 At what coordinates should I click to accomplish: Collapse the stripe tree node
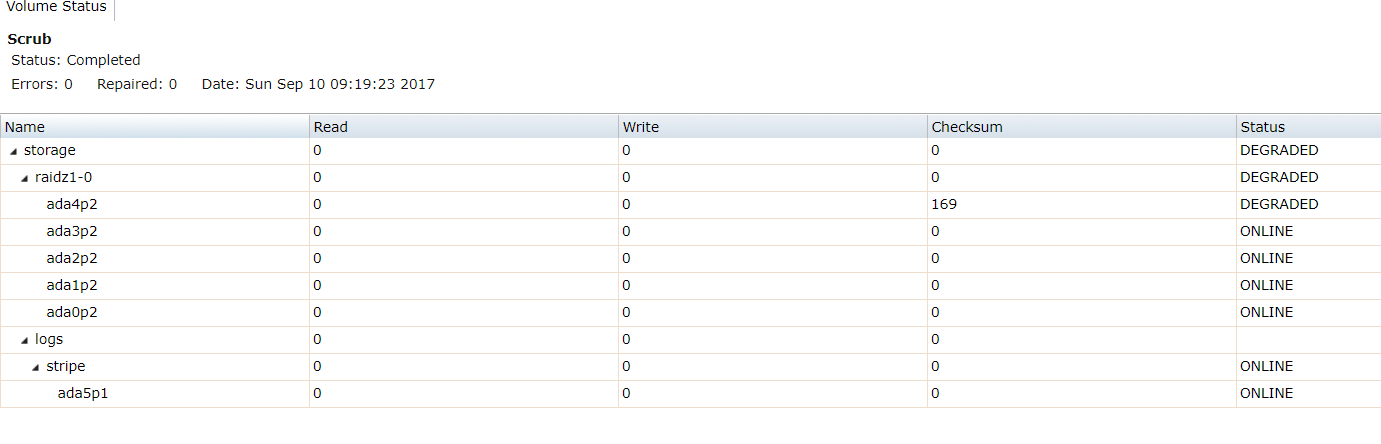point(36,367)
